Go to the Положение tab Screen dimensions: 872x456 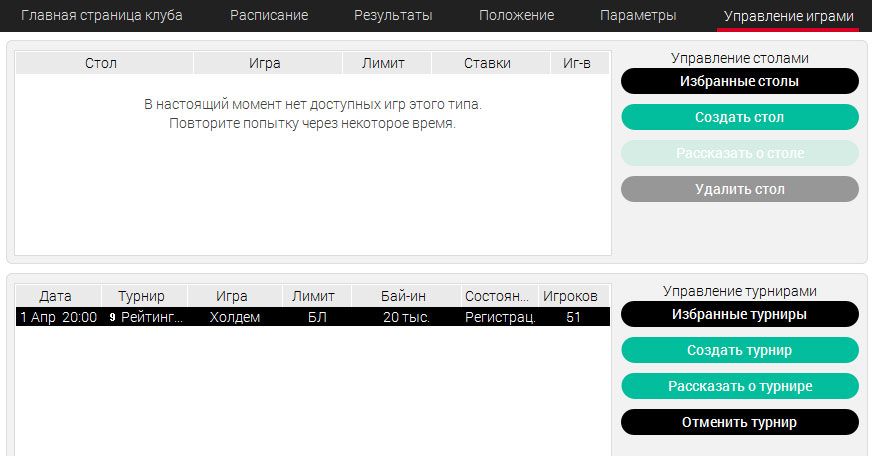pyautogui.click(x=517, y=15)
